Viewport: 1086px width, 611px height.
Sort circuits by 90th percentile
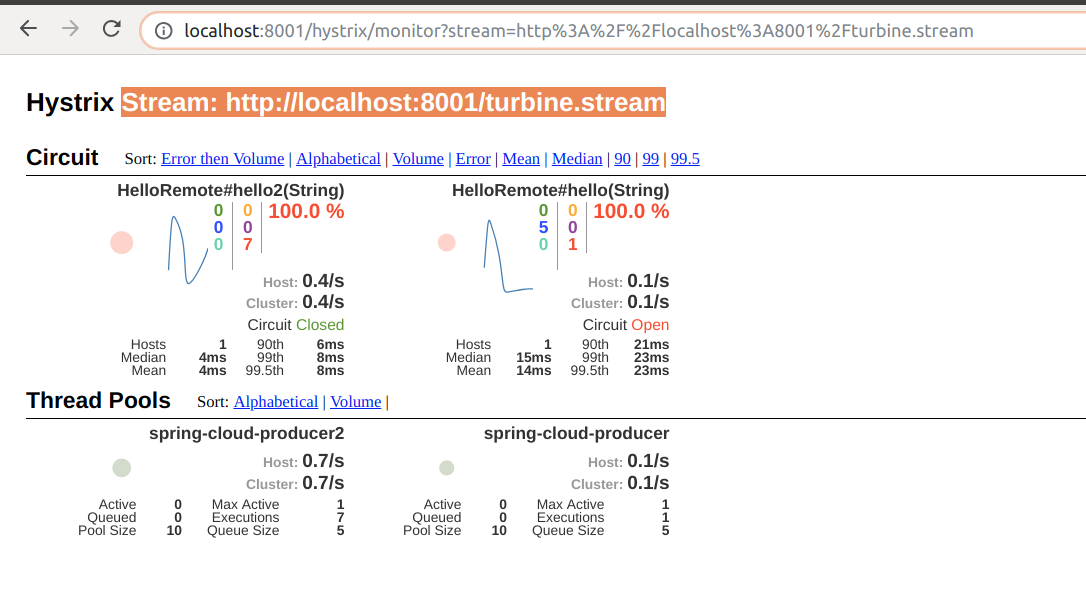[x=623, y=159]
